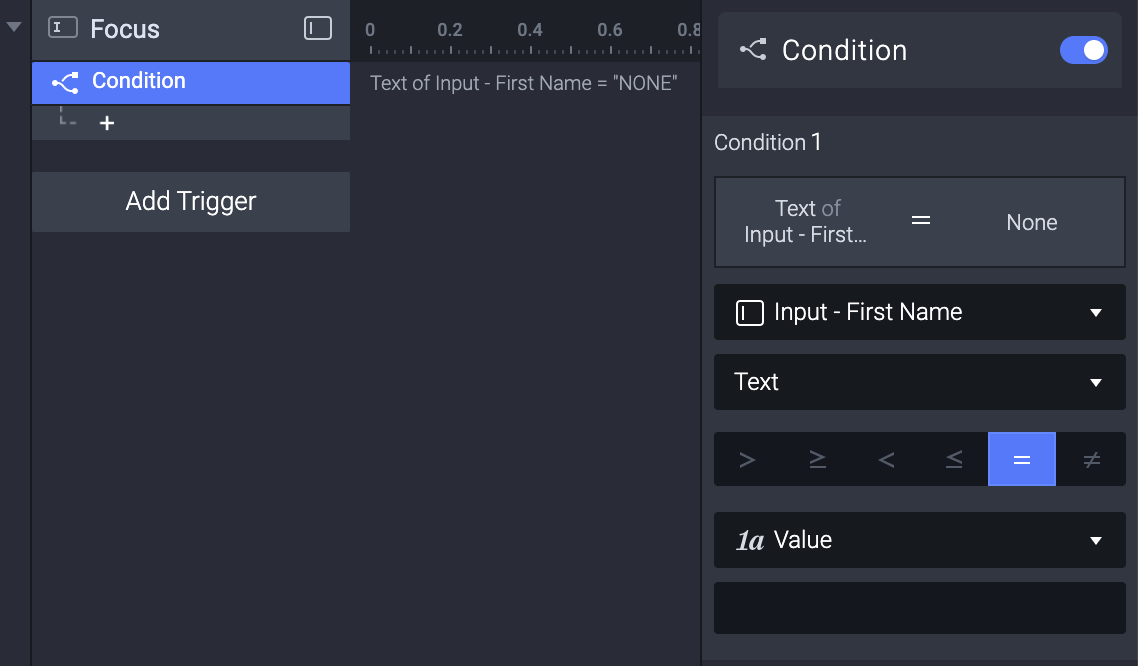
Task: Click timeline ruler at 0 mark
Action: coord(370,30)
